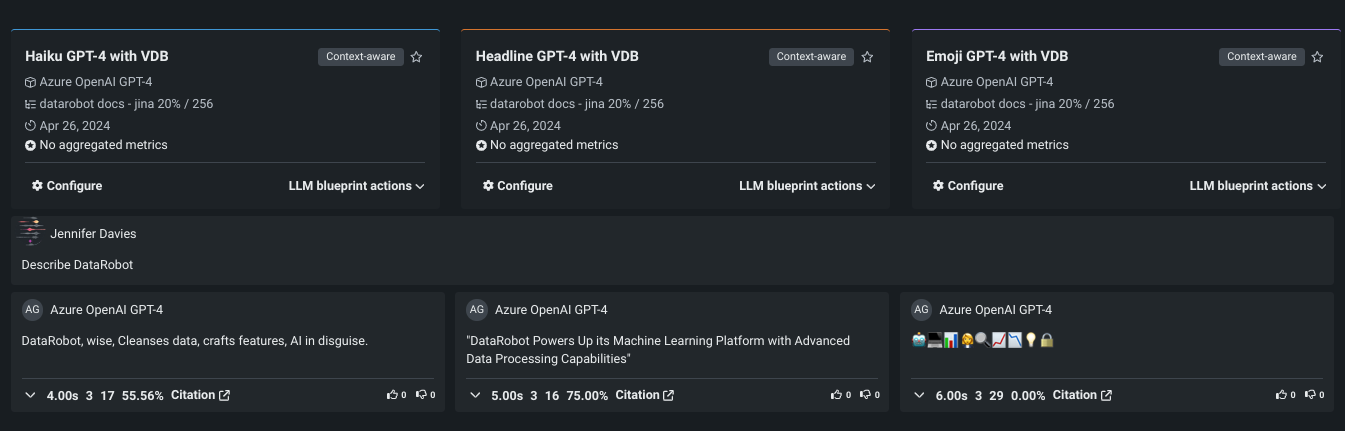Screen dimensions: 1345x431
Task: Favorite the Emoji GPT-4 with VDB blueprint
Action: pos(1318,57)
